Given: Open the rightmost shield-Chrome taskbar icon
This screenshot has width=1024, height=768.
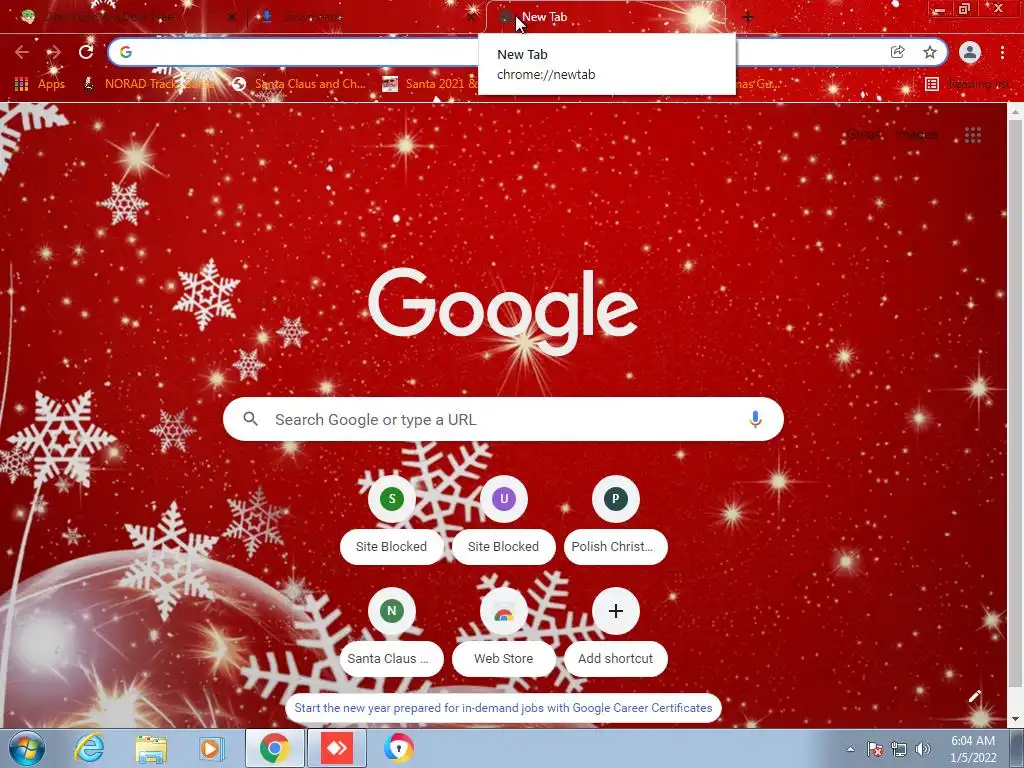Looking at the screenshot, I should click(x=398, y=748).
